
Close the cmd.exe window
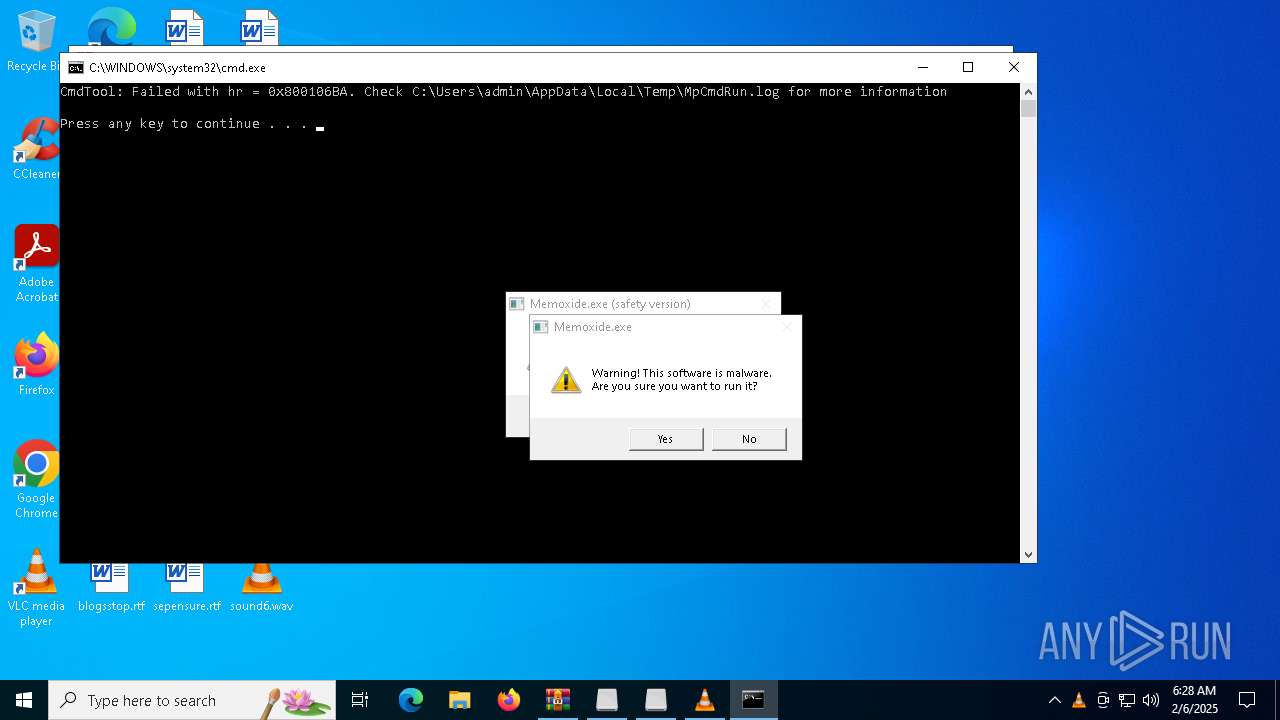pyautogui.click(x=1014, y=67)
